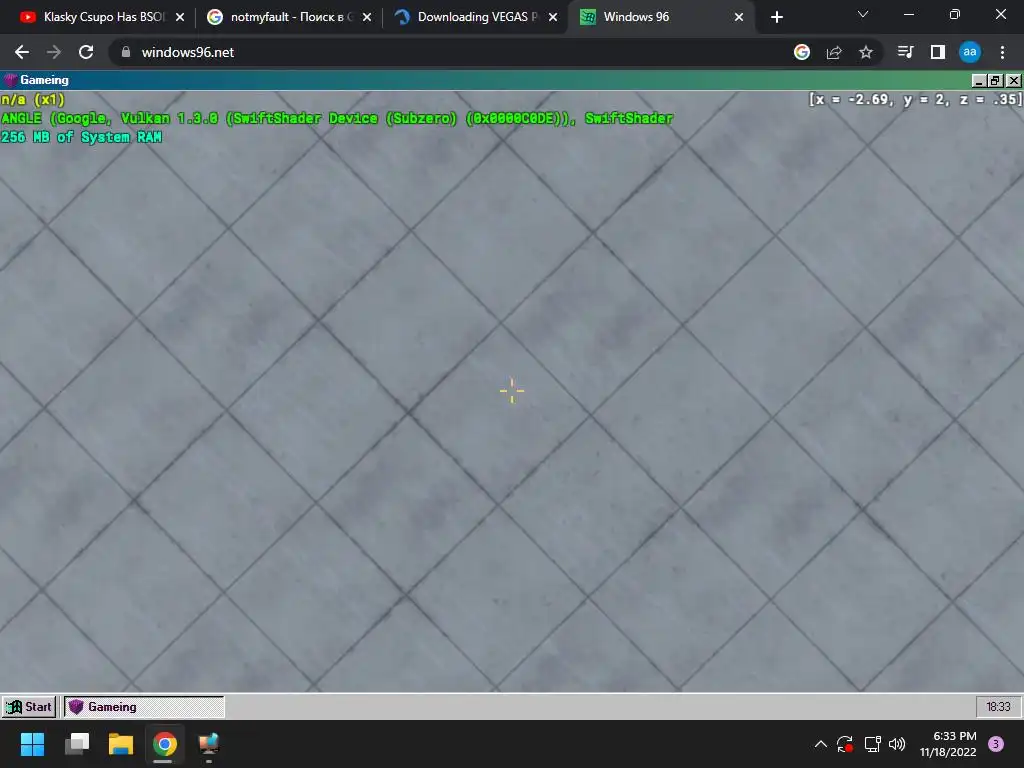Image resolution: width=1024 pixels, height=768 pixels.
Task: Open Task View on the taskbar
Action: [x=77, y=744]
